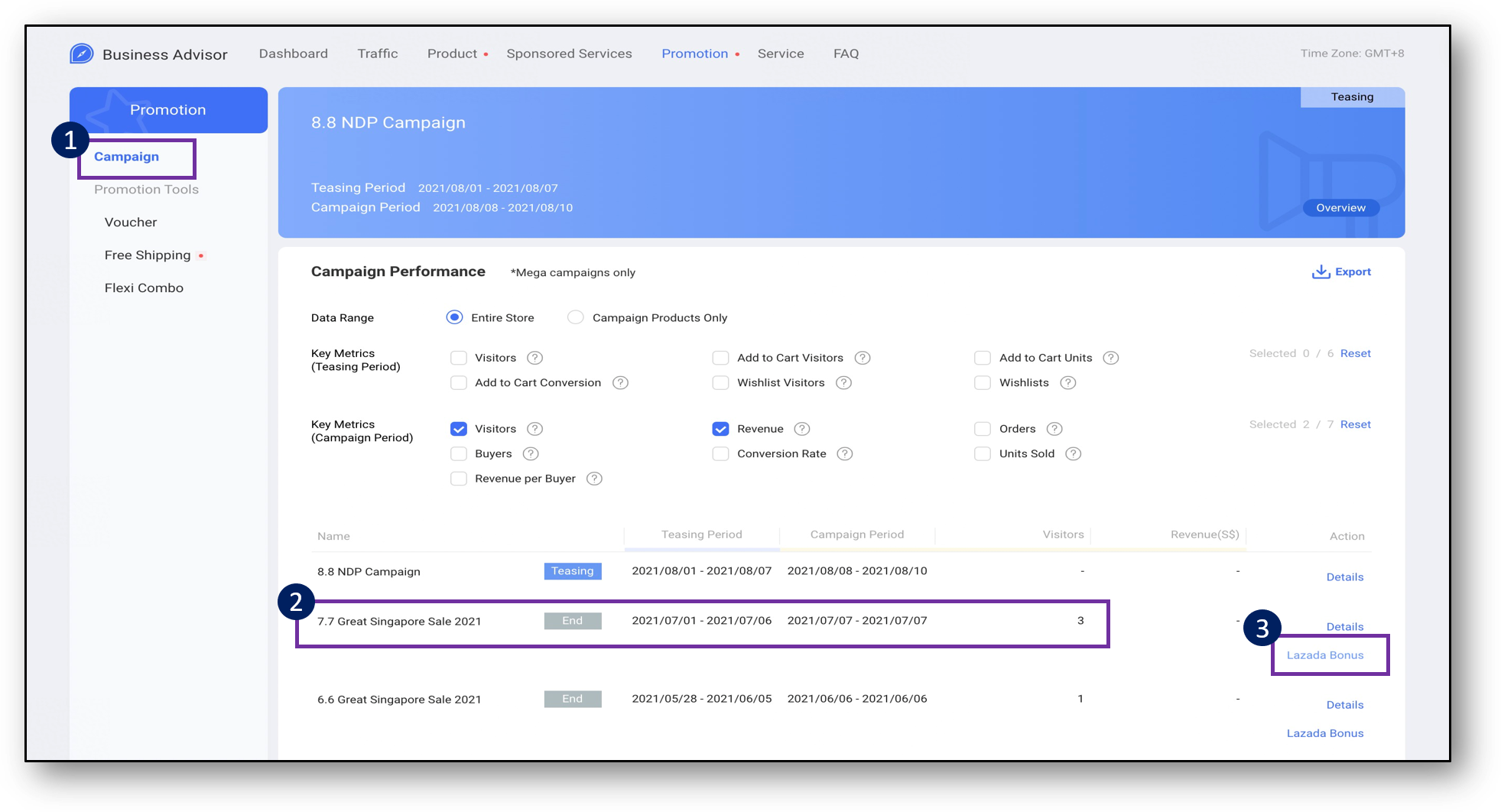Select the Campaign Products Only radio button

pyautogui.click(x=576, y=317)
